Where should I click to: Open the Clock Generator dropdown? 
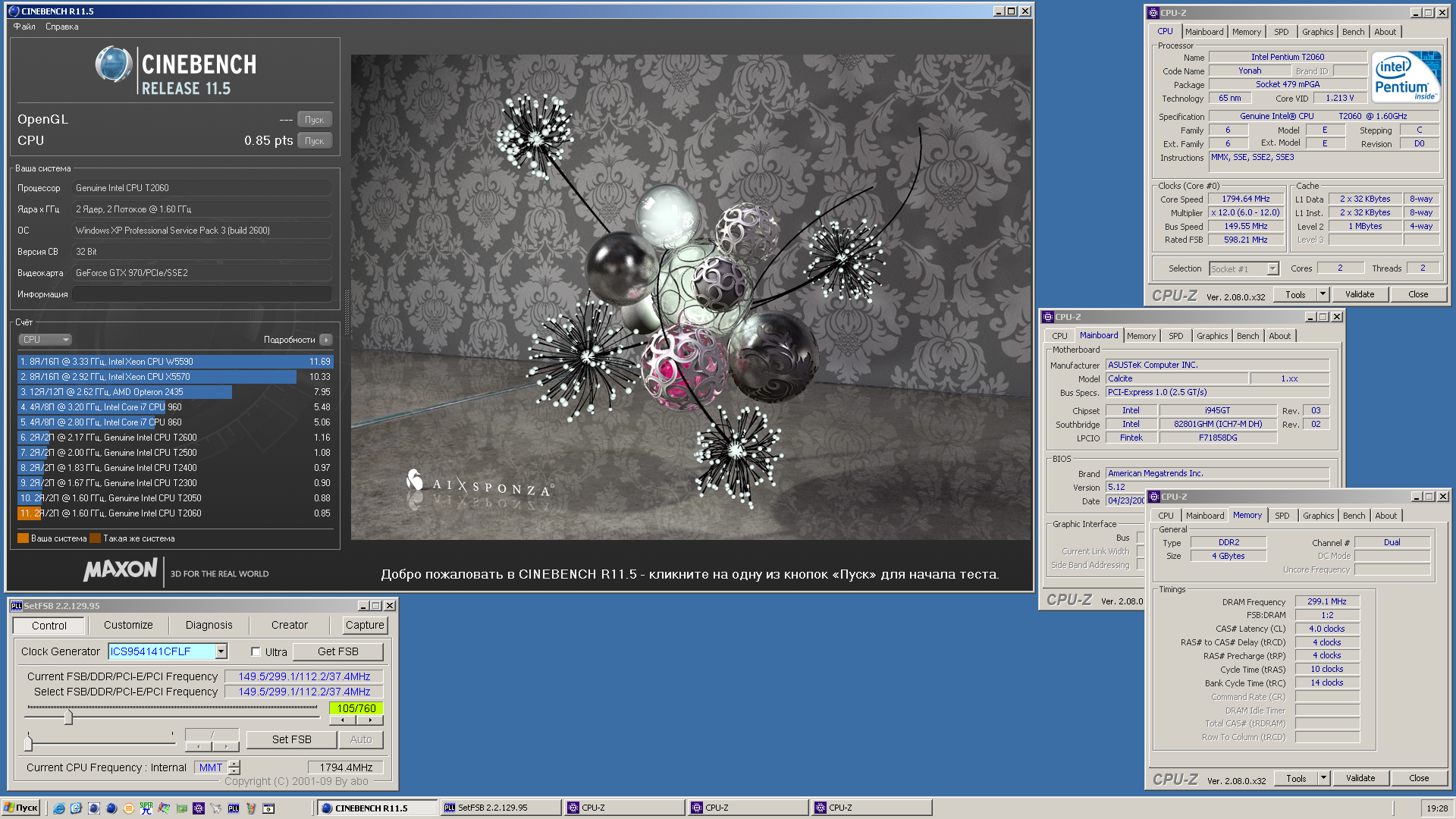(x=221, y=651)
